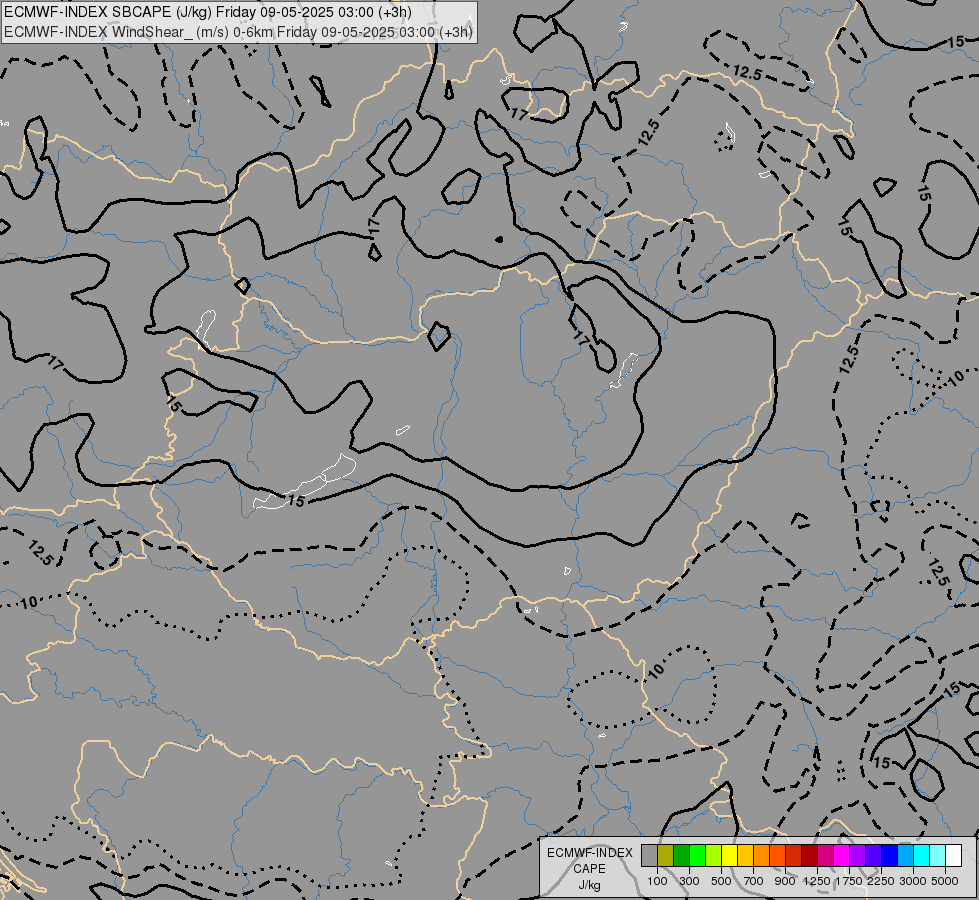Click the 100 tick label on the scale
The height and width of the screenshot is (900, 979).
pyautogui.click(x=657, y=881)
